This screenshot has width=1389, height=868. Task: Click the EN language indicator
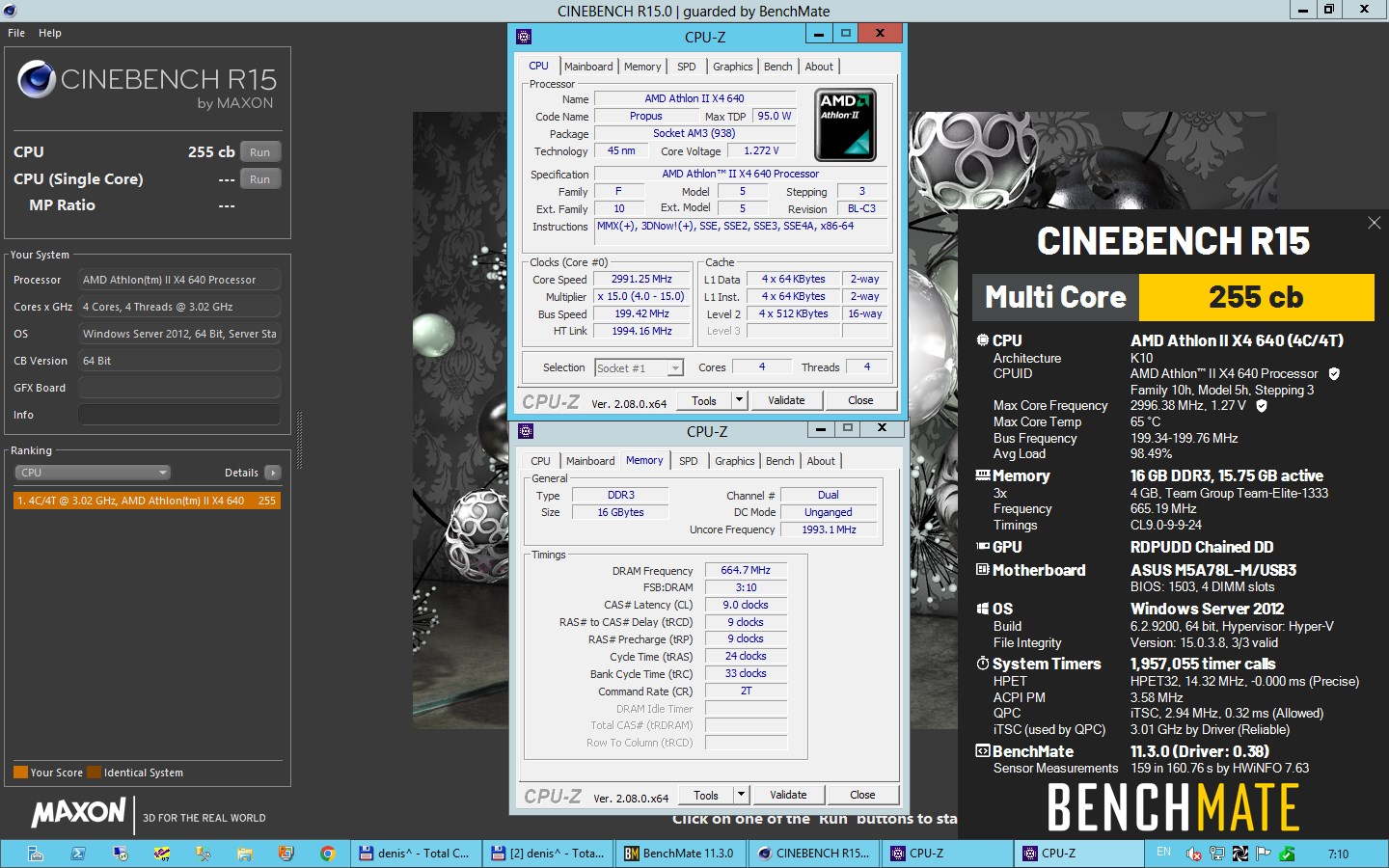click(1163, 852)
